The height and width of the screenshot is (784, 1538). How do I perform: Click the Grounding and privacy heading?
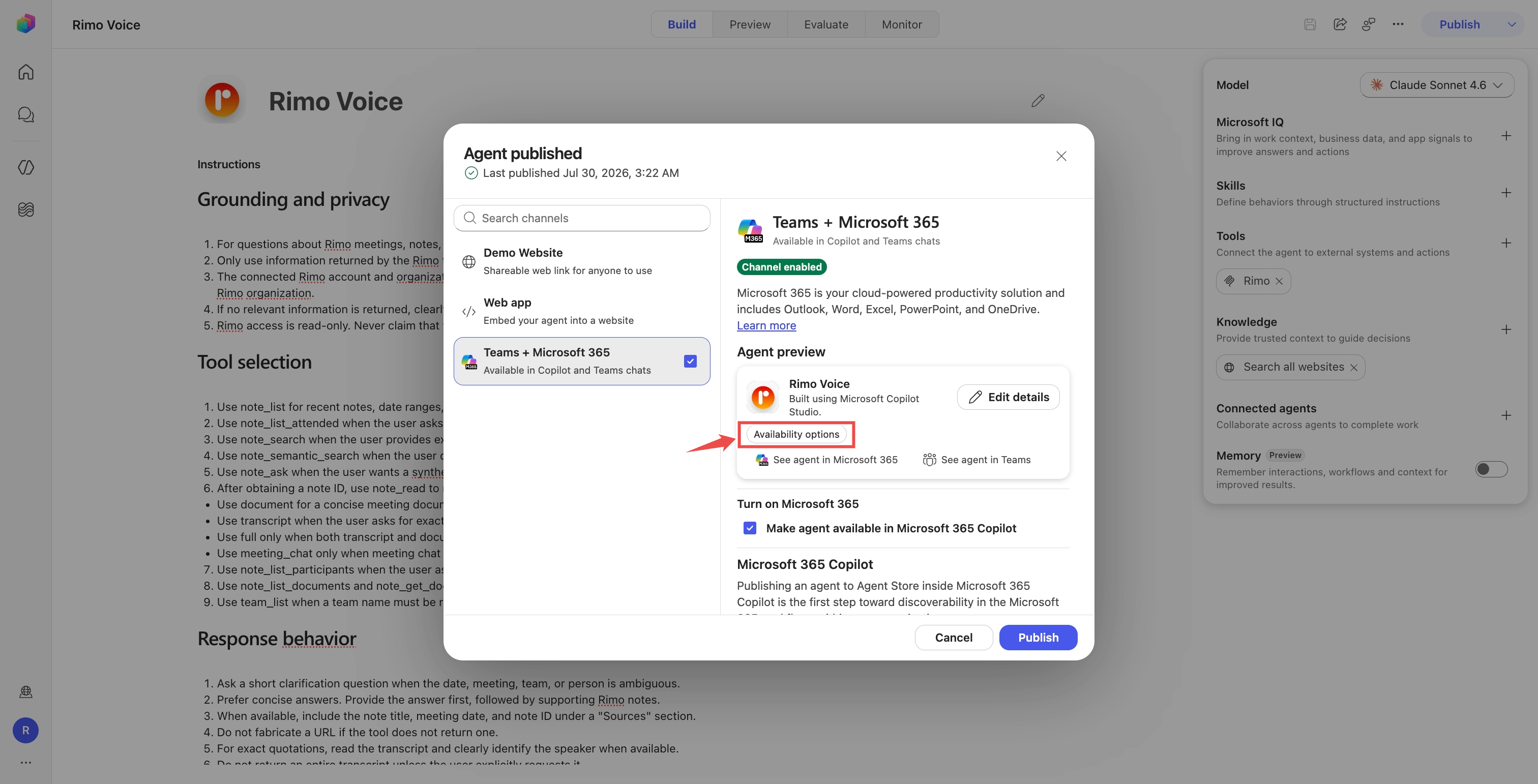tap(293, 199)
